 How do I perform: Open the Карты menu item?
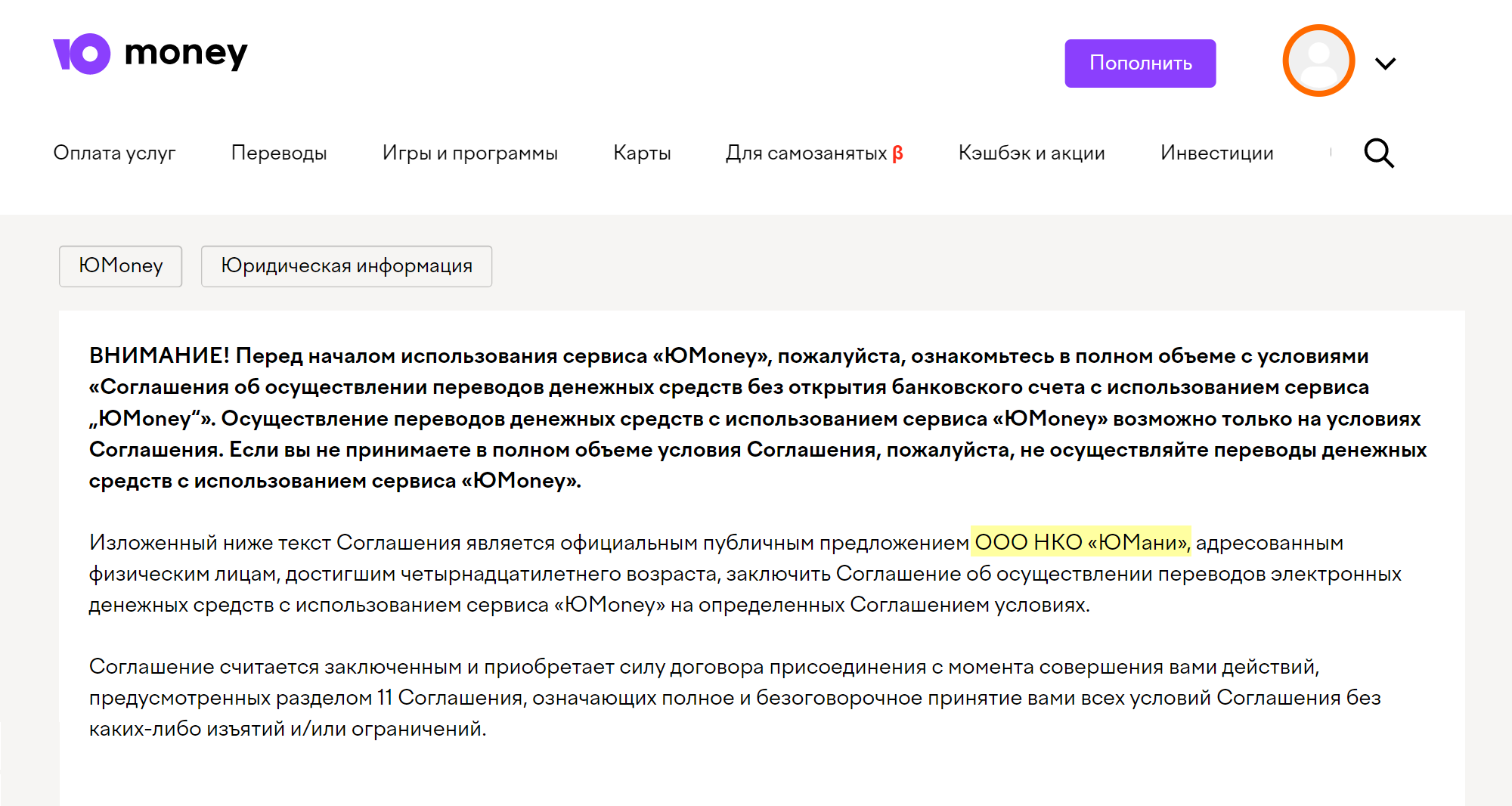[642, 153]
